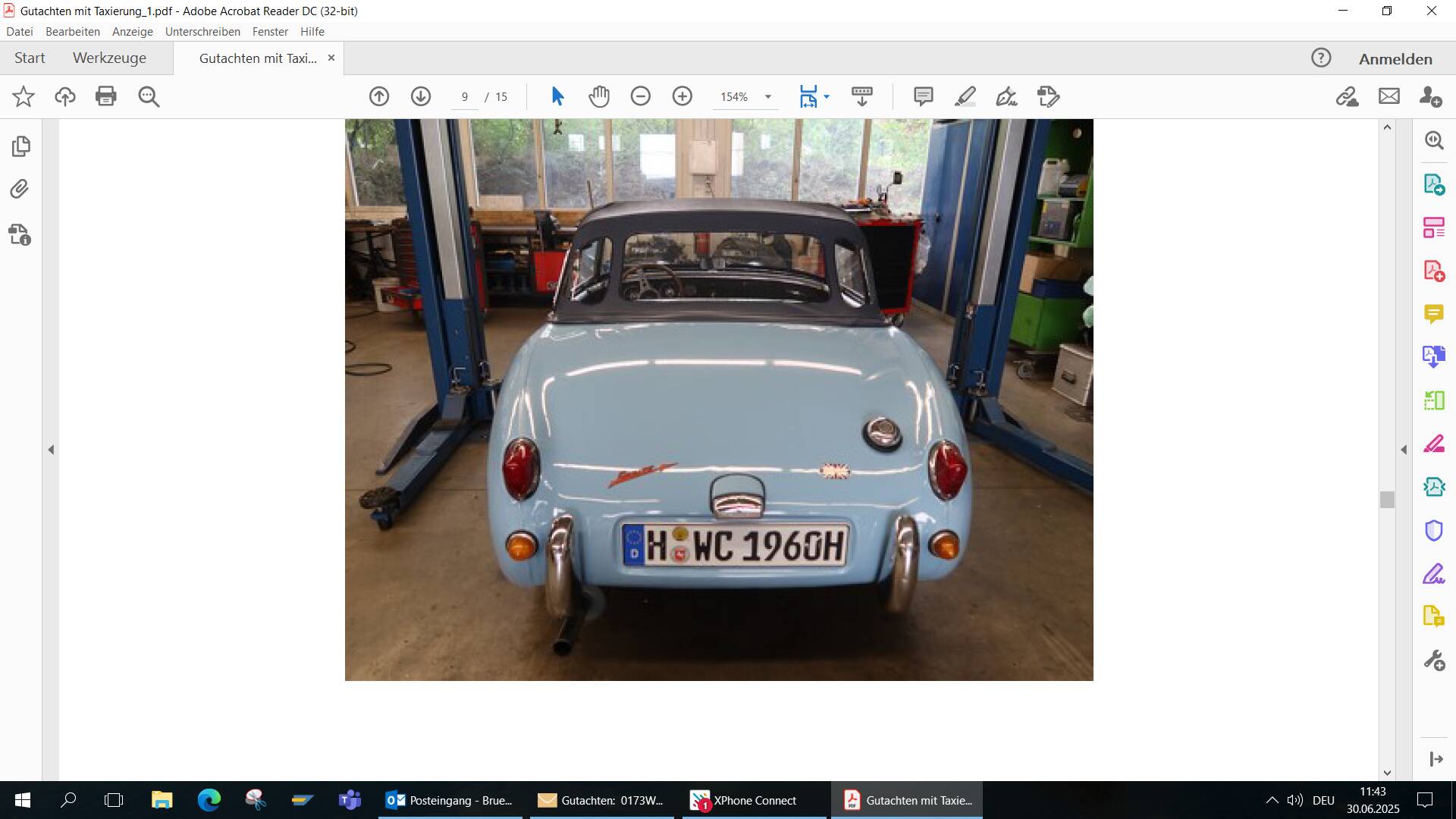The width and height of the screenshot is (1456, 819).
Task: Toggle the selection arrow tool
Action: pos(557,96)
